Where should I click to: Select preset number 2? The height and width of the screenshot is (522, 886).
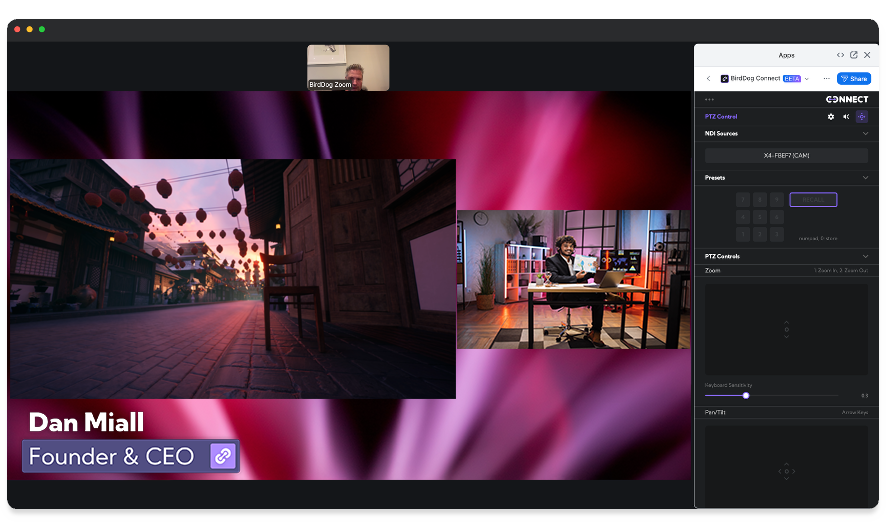(x=760, y=234)
